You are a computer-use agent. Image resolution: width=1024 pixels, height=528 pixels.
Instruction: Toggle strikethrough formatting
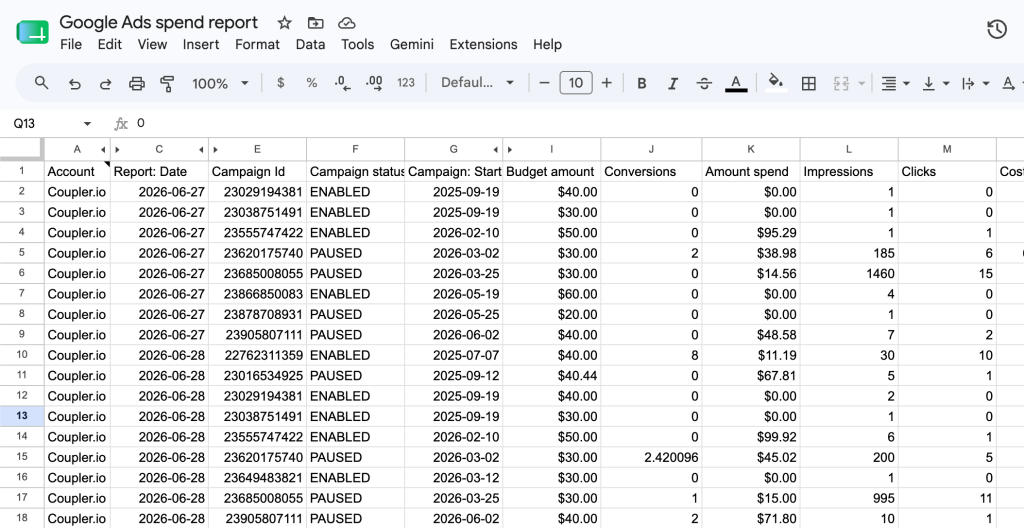point(704,83)
